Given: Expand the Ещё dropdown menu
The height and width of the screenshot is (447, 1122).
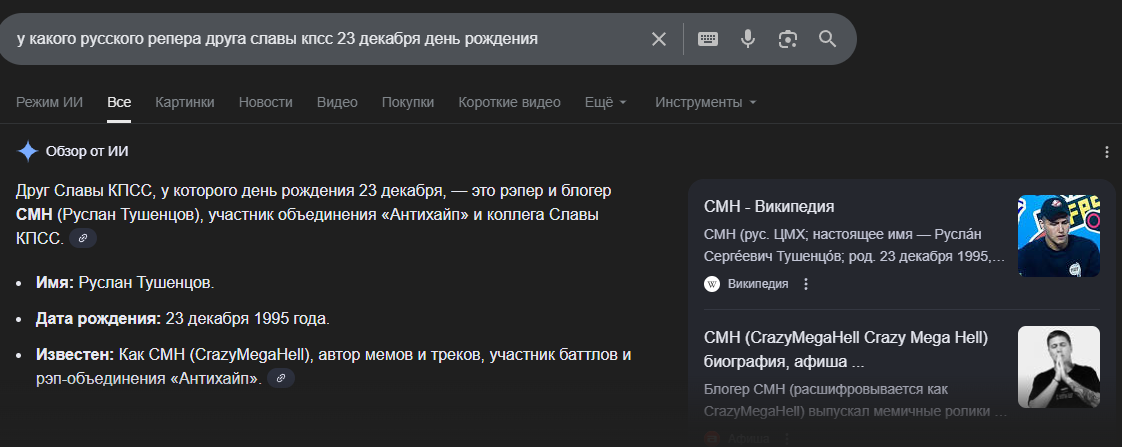Looking at the screenshot, I should (x=605, y=102).
